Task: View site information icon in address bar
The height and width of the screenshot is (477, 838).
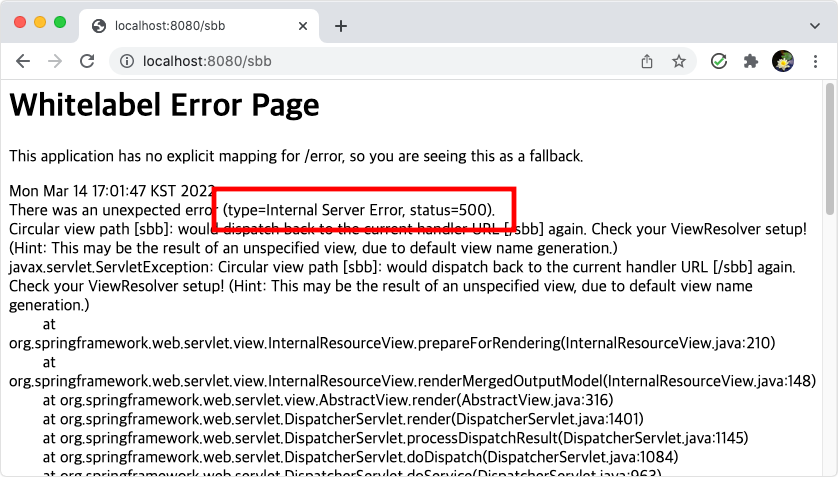Action: tap(127, 61)
